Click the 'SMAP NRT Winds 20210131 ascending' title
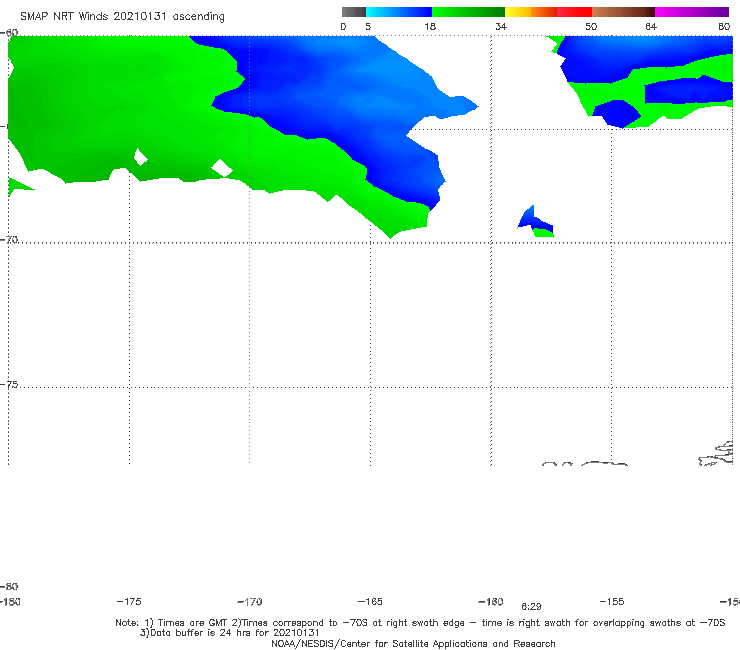Viewport: 740px width, 650px height. pyautogui.click(x=122, y=17)
